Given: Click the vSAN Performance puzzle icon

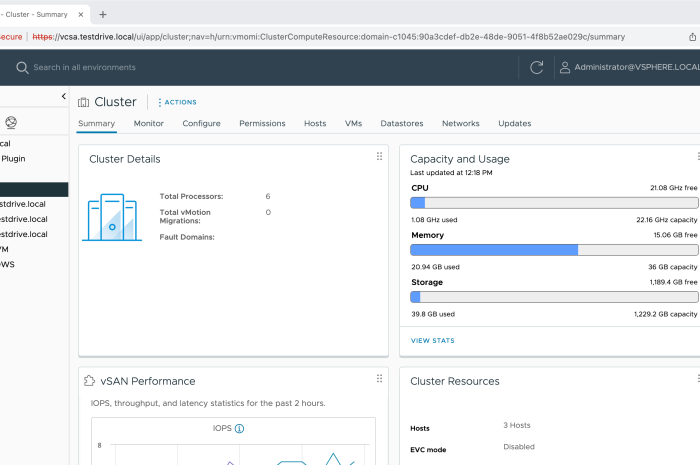Looking at the screenshot, I should [x=89, y=381].
